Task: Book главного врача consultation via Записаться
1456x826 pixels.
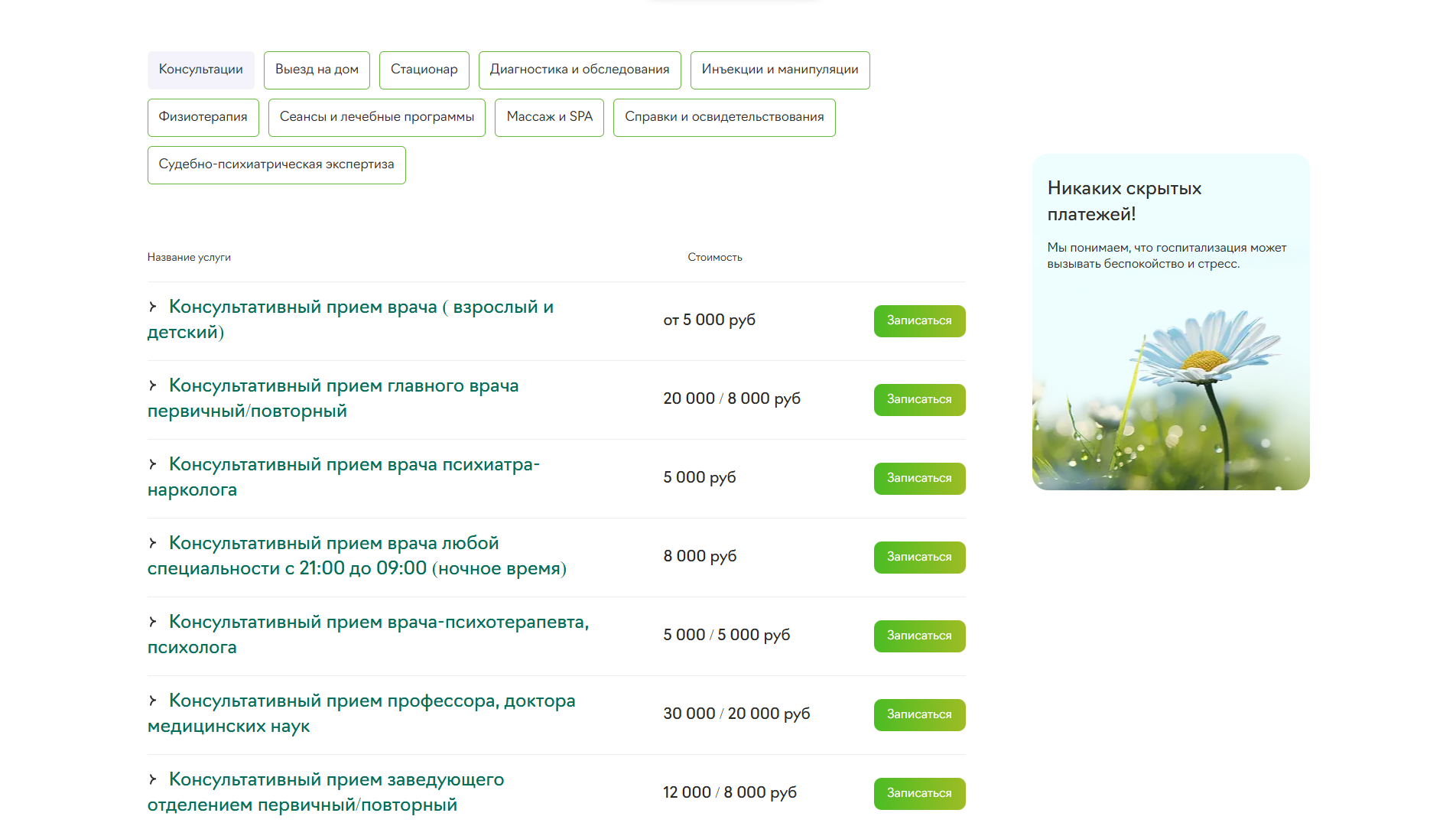Action: [919, 400]
